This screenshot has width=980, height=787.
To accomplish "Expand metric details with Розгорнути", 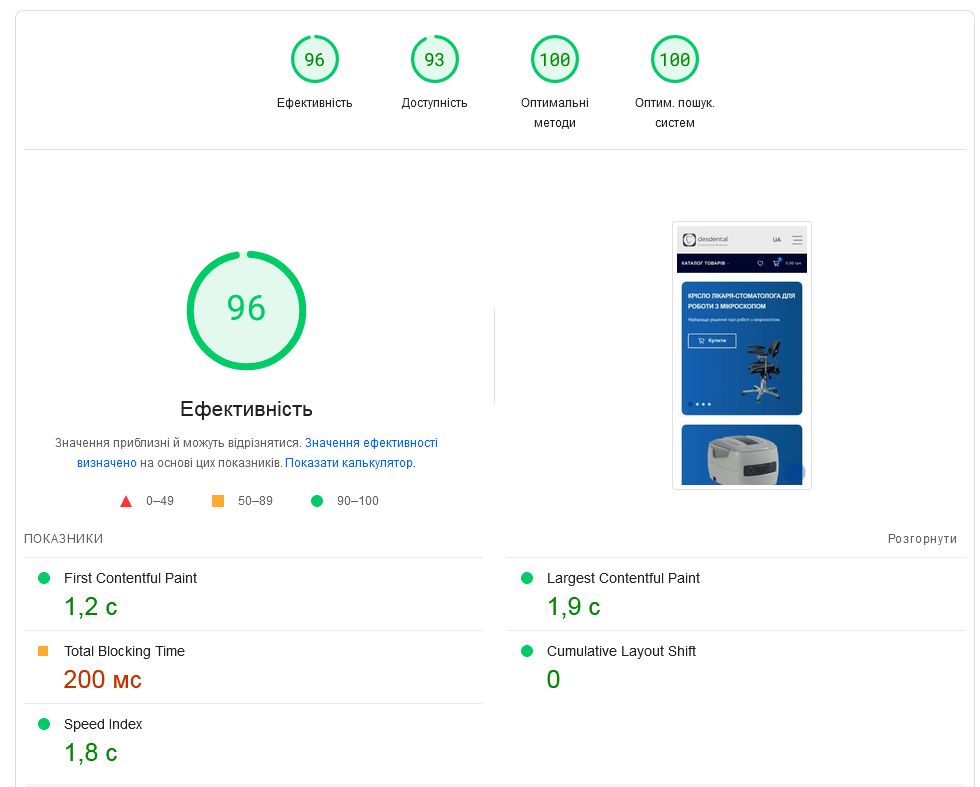I will pyautogui.click(x=922, y=539).
